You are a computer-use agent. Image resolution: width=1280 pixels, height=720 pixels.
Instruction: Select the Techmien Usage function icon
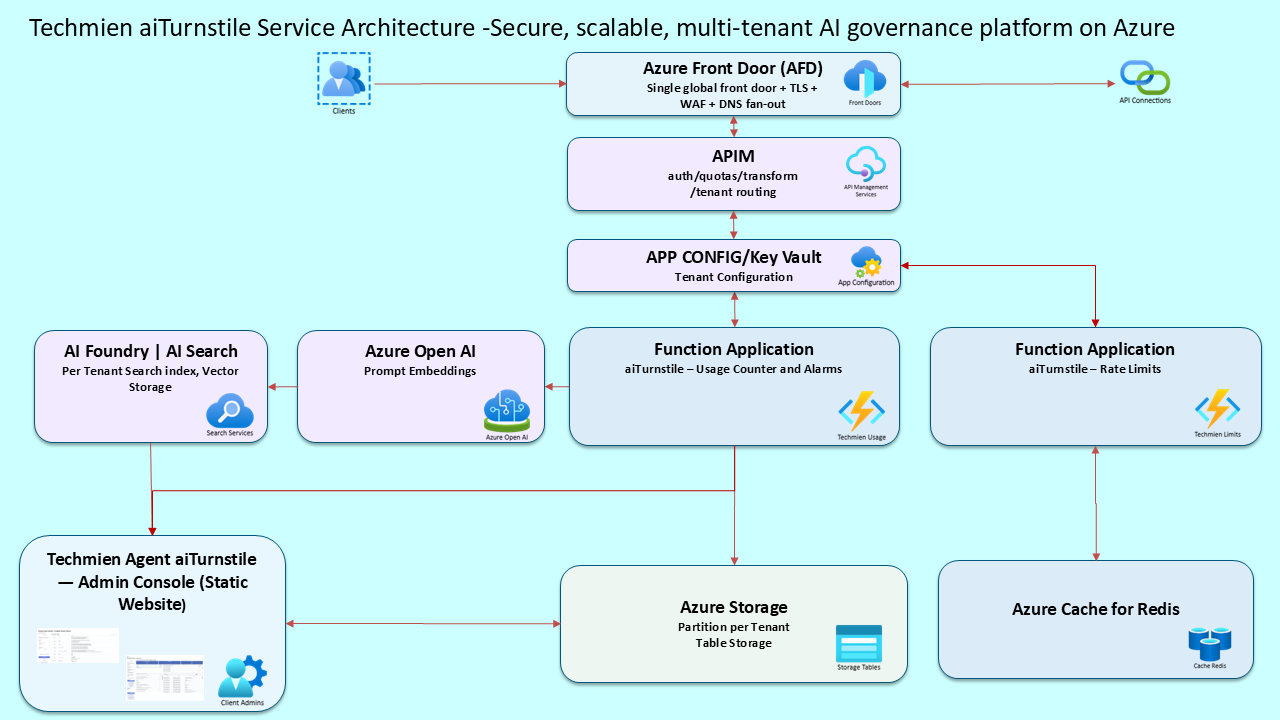coord(862,411)
